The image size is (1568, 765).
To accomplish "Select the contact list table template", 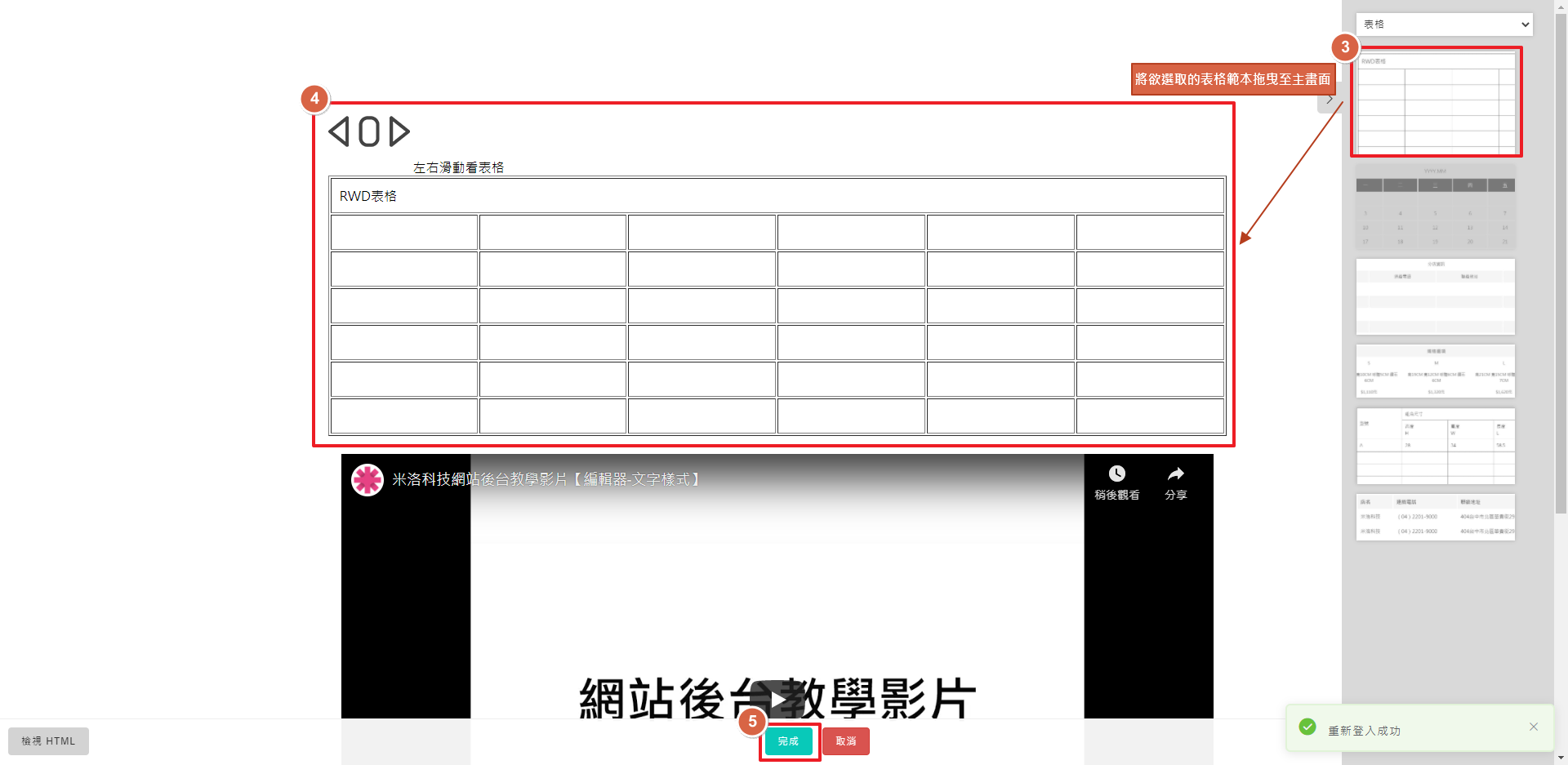I will pos(1436,517).
